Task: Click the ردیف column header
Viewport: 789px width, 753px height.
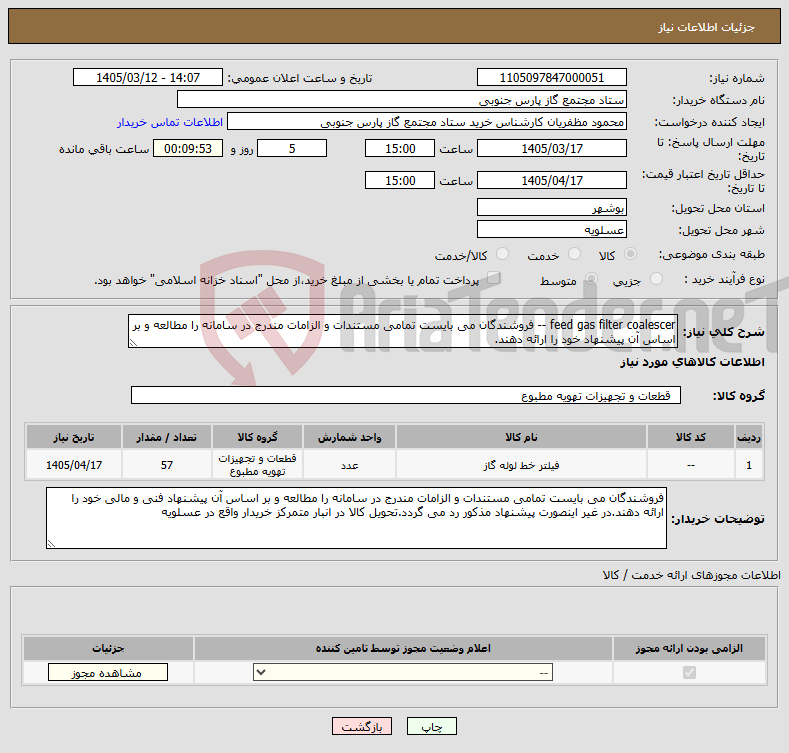Action: 749,437
